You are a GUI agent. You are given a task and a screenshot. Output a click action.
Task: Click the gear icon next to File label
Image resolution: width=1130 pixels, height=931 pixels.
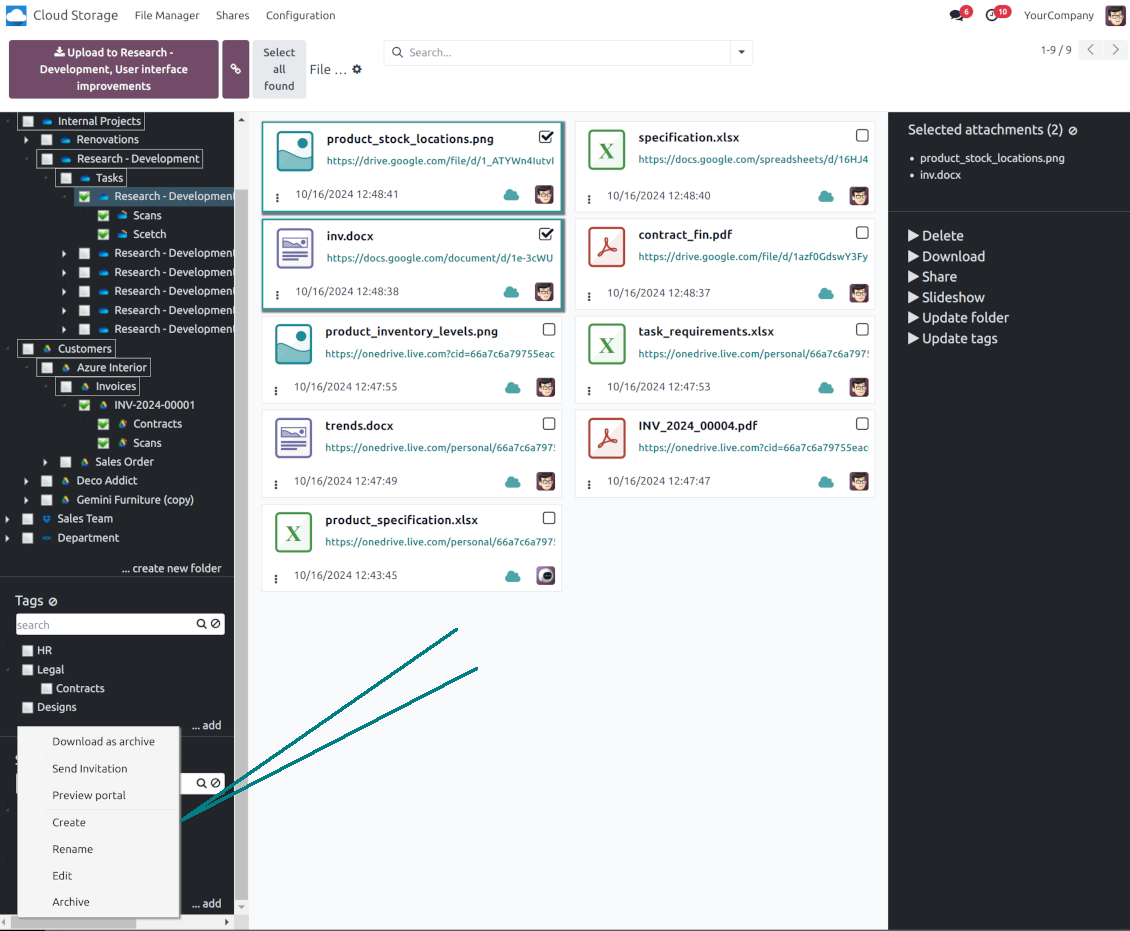point(357,70)
